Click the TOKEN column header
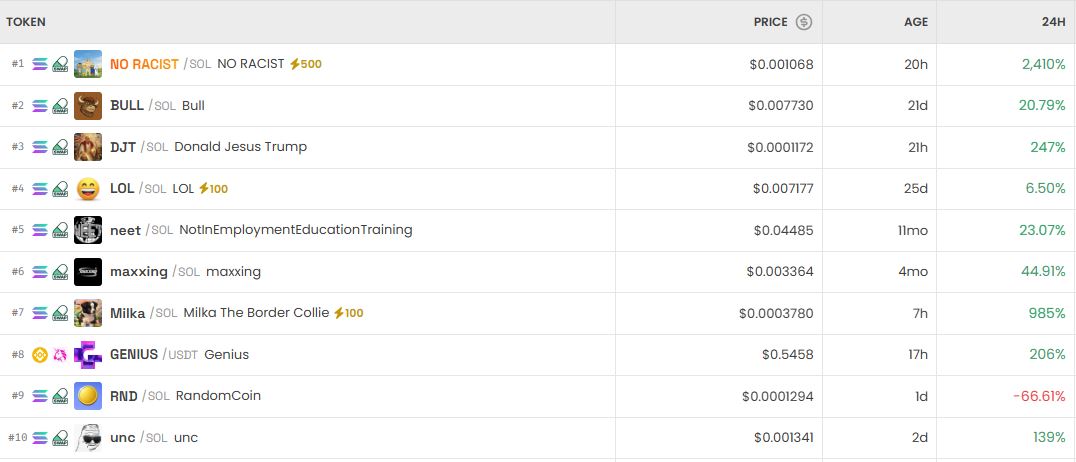 point(26,22)
